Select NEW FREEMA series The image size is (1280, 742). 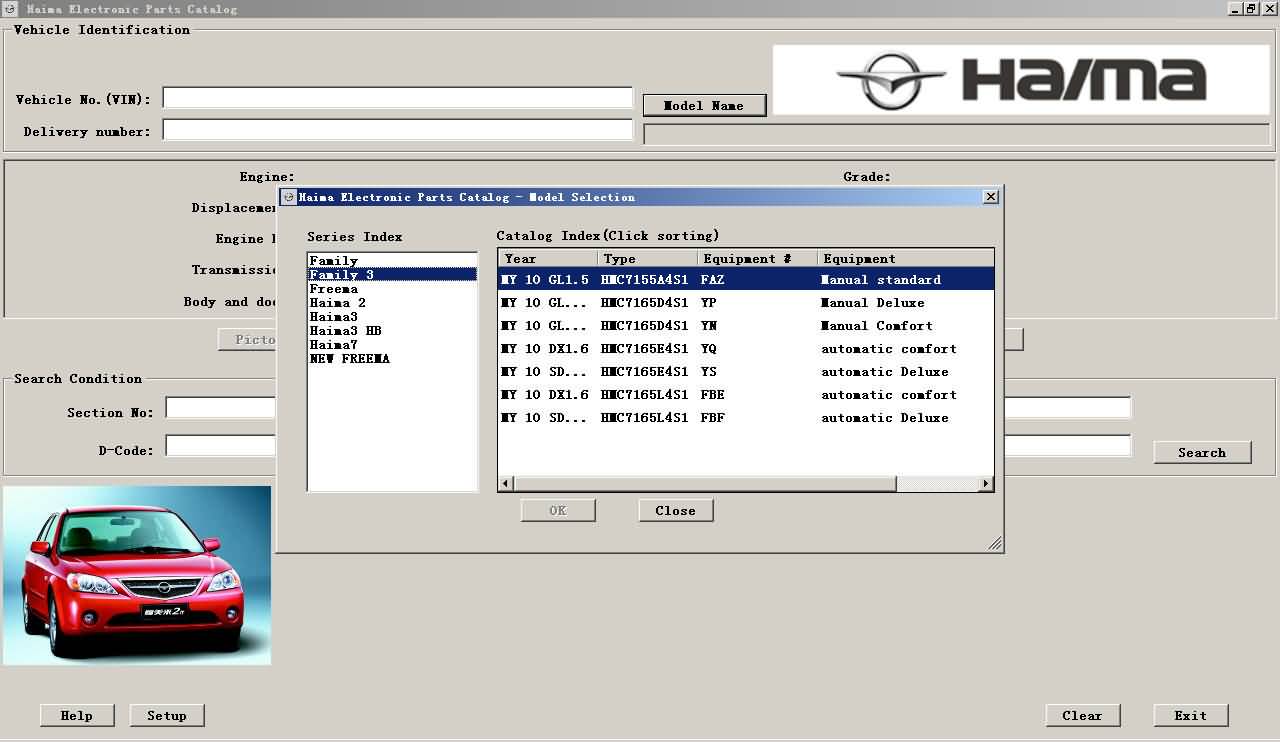coord(349,359)
